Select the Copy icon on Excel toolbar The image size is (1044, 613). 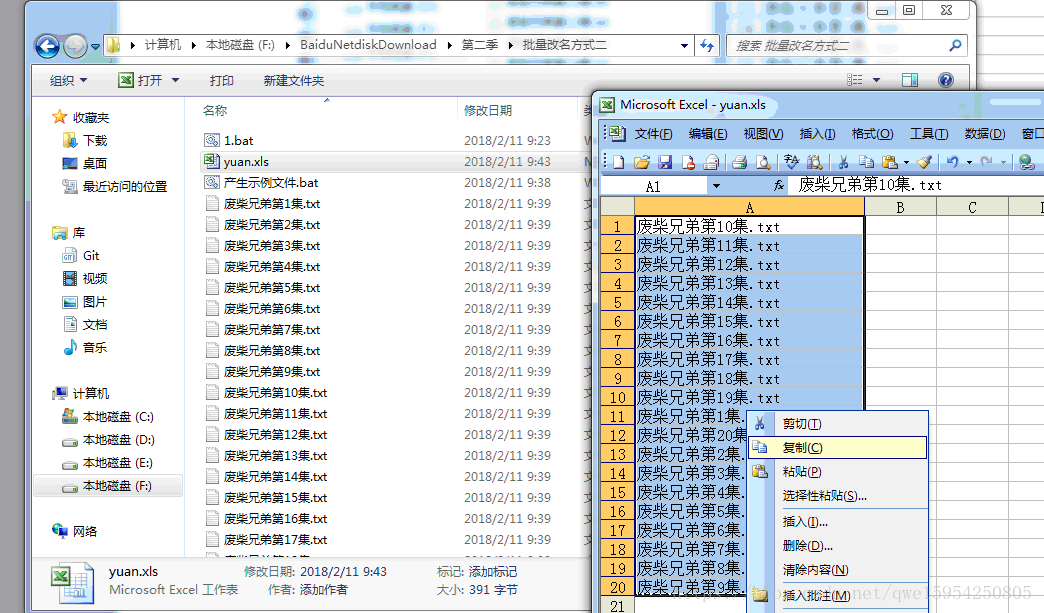pos(868,163)
